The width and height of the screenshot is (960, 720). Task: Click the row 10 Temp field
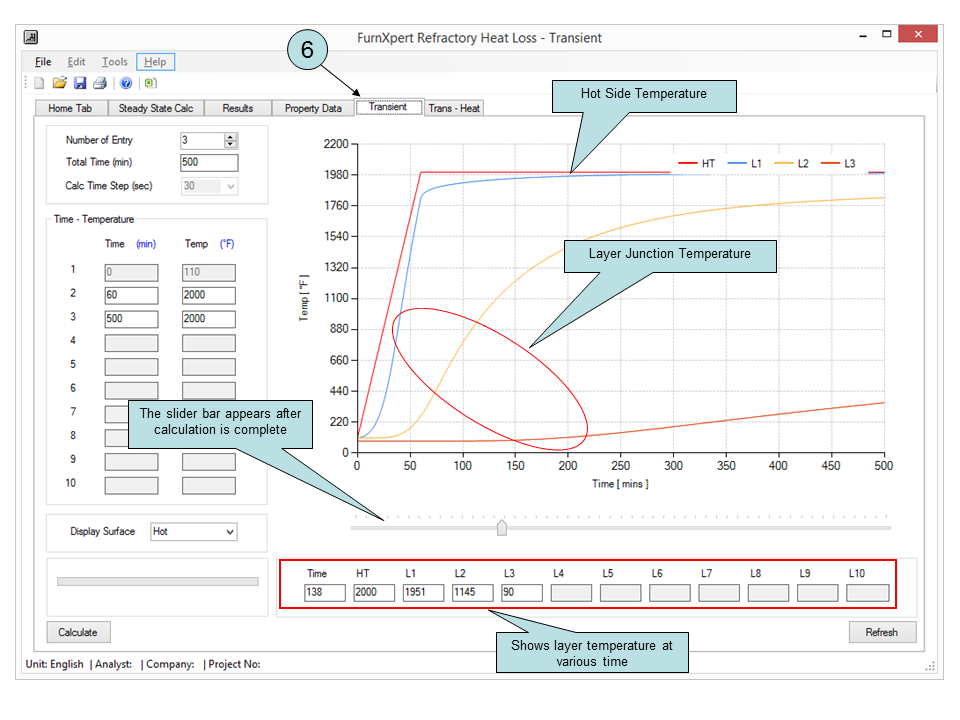[x=209, y=486]
